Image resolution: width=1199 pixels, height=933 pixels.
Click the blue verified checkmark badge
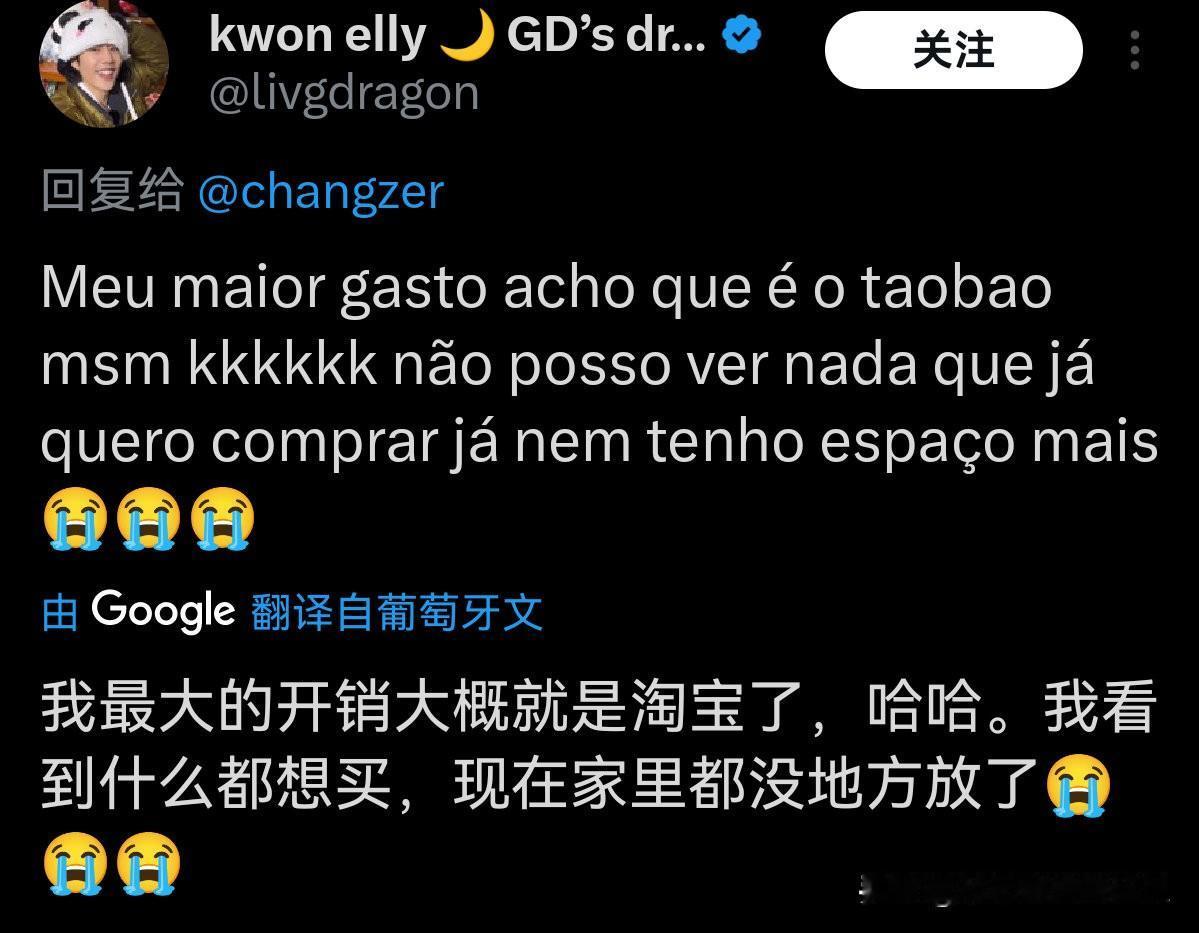[x=742, y=34]
